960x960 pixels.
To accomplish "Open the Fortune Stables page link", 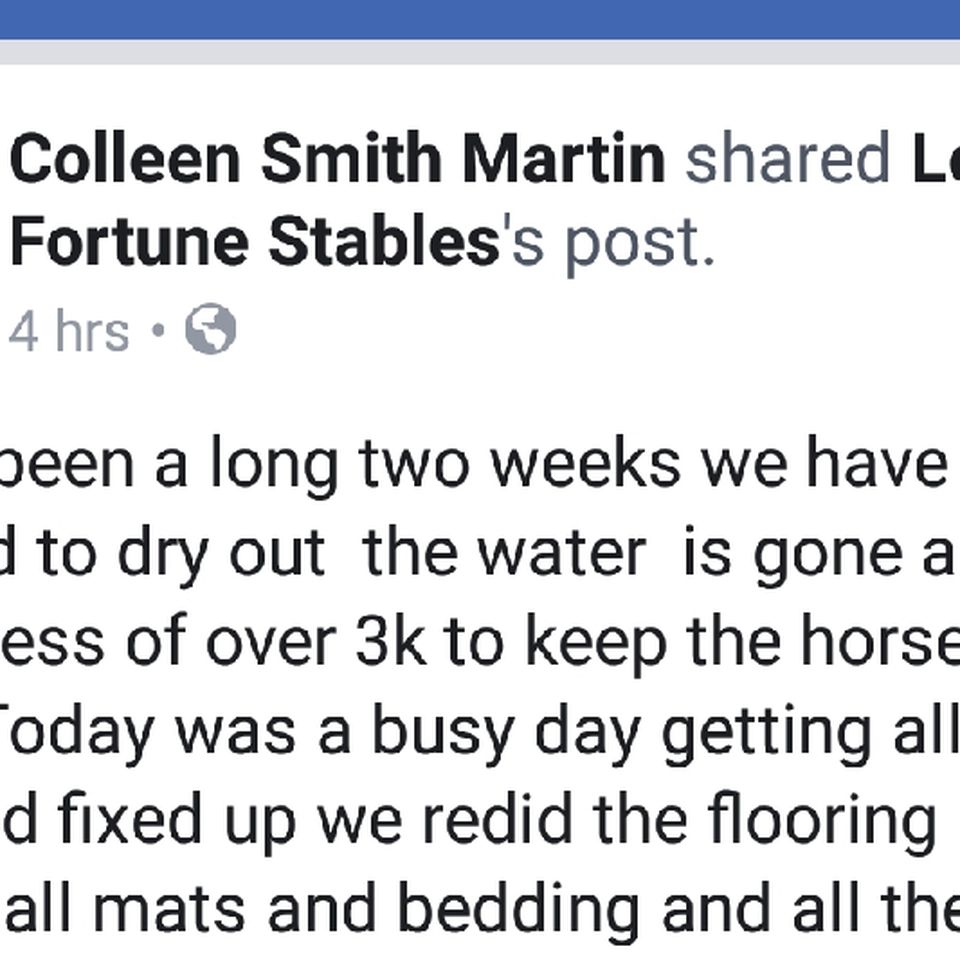I will tap(255, 242).
